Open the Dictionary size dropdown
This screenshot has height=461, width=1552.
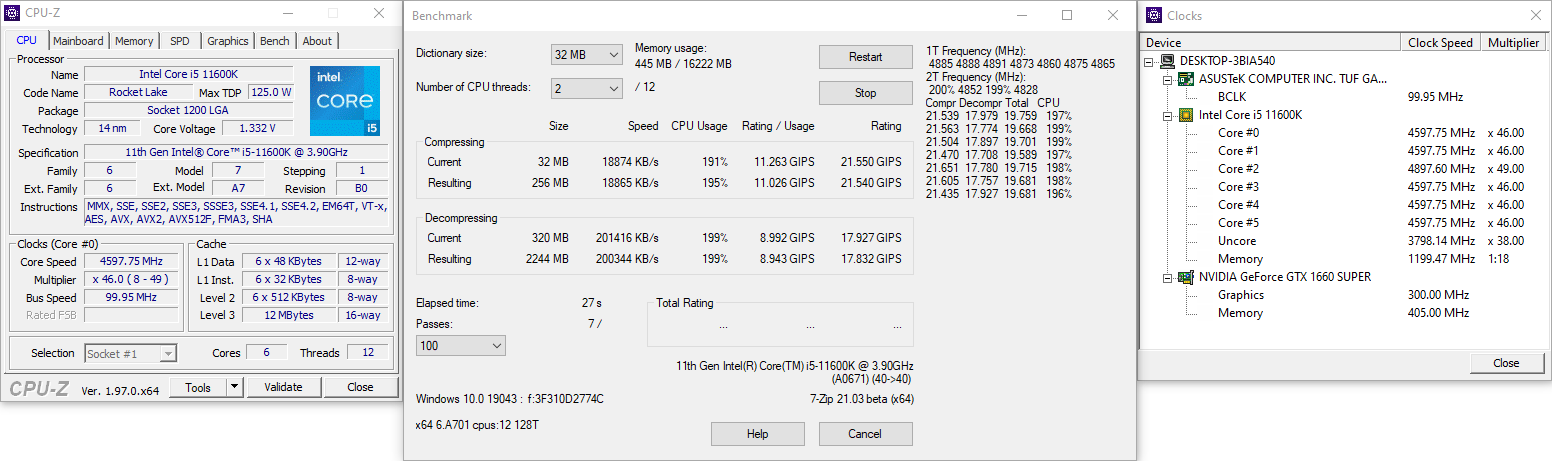(x=587, y=54)
